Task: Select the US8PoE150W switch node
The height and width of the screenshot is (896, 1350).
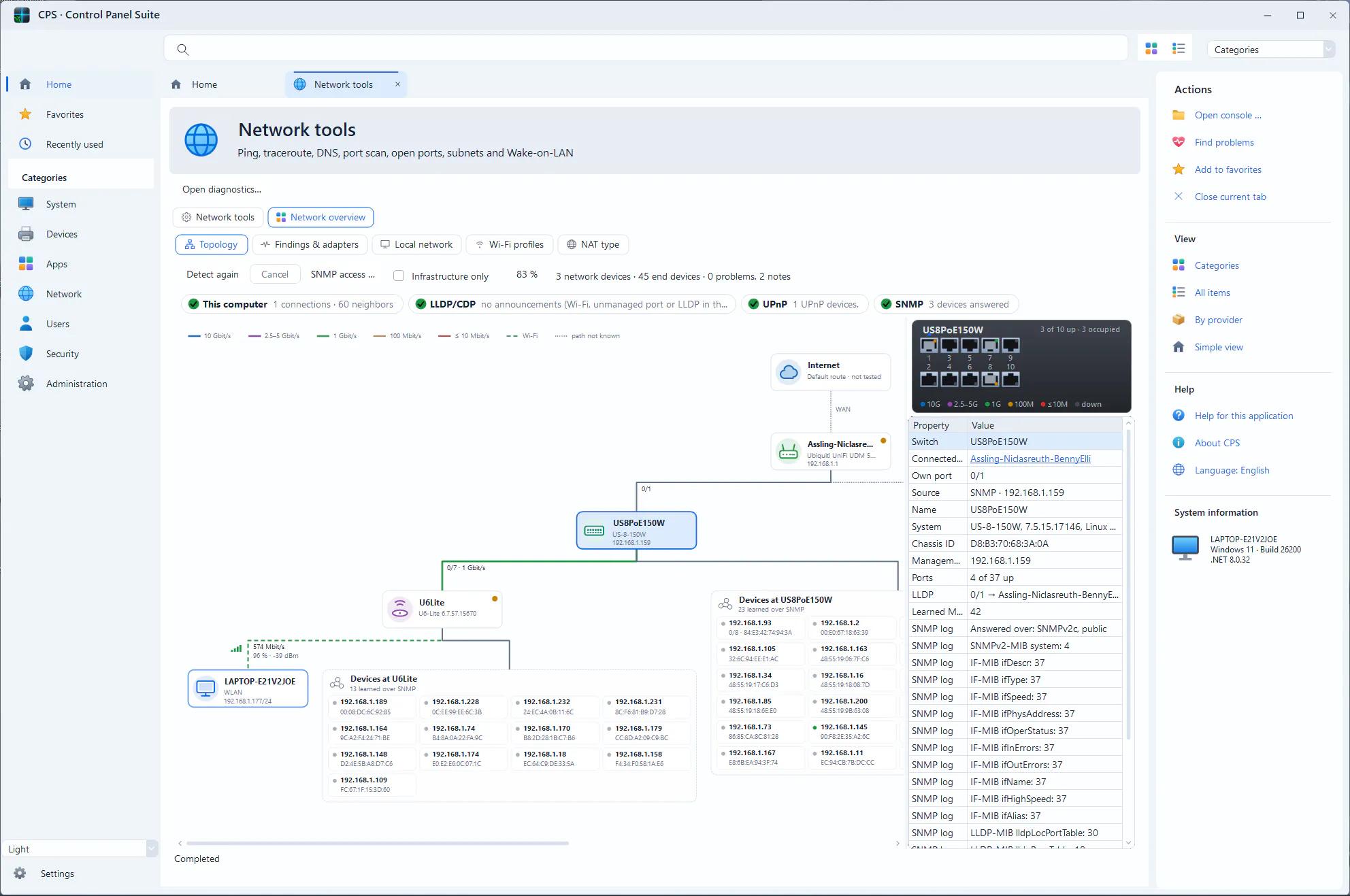Action: pyautogui.click(x=636, y=531)
